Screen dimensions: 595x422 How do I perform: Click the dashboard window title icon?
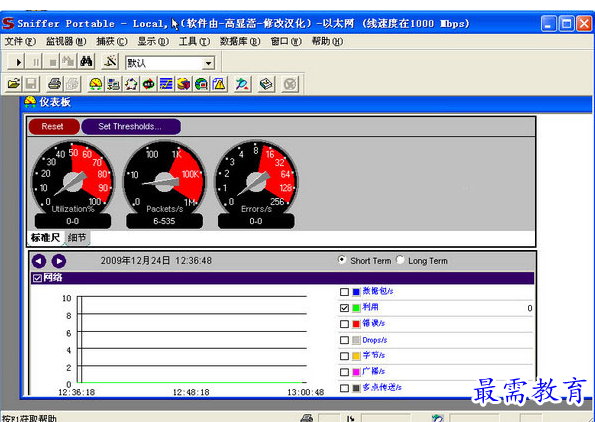(30, 102)
